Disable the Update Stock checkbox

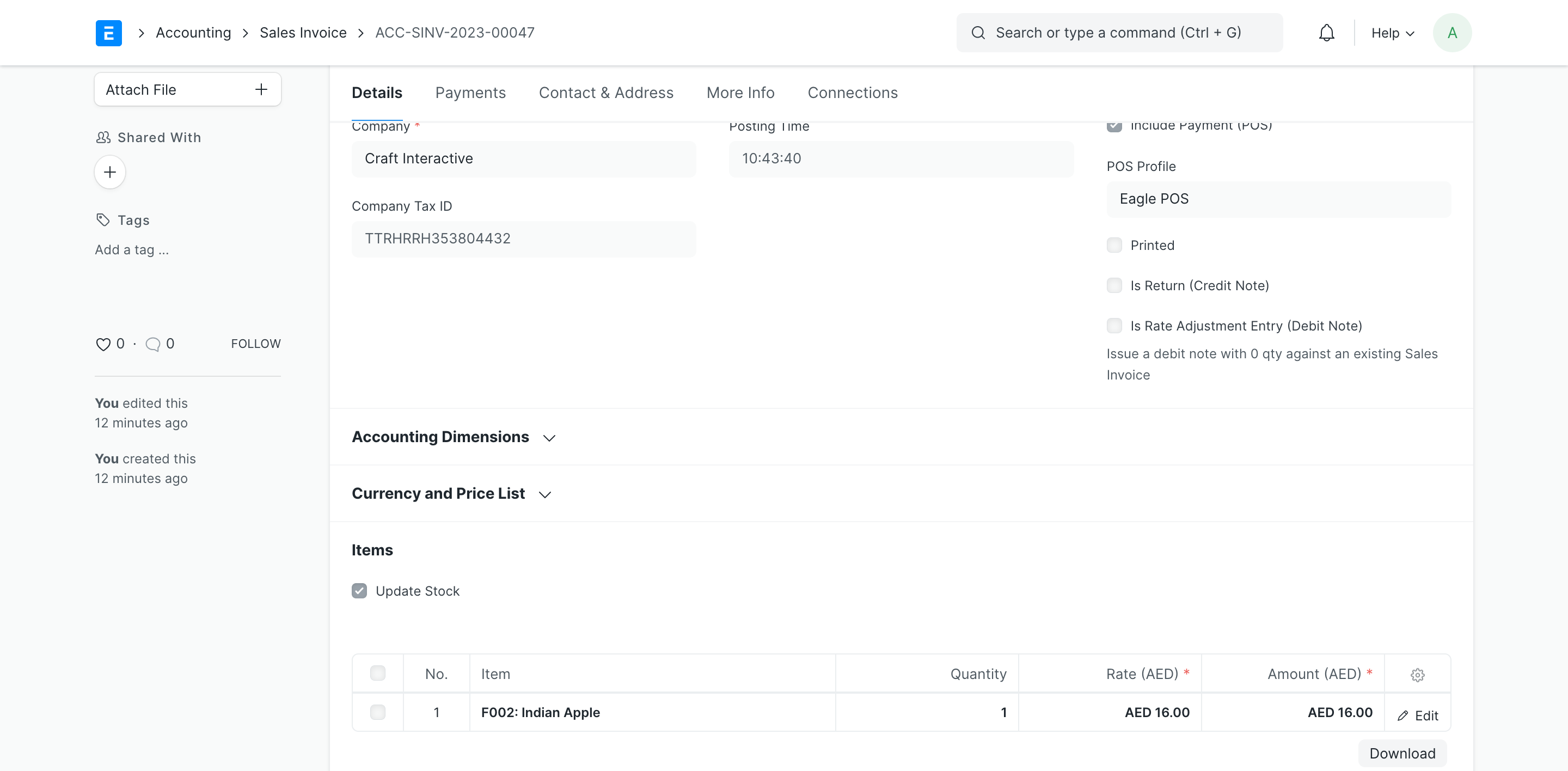coord(359,590)
